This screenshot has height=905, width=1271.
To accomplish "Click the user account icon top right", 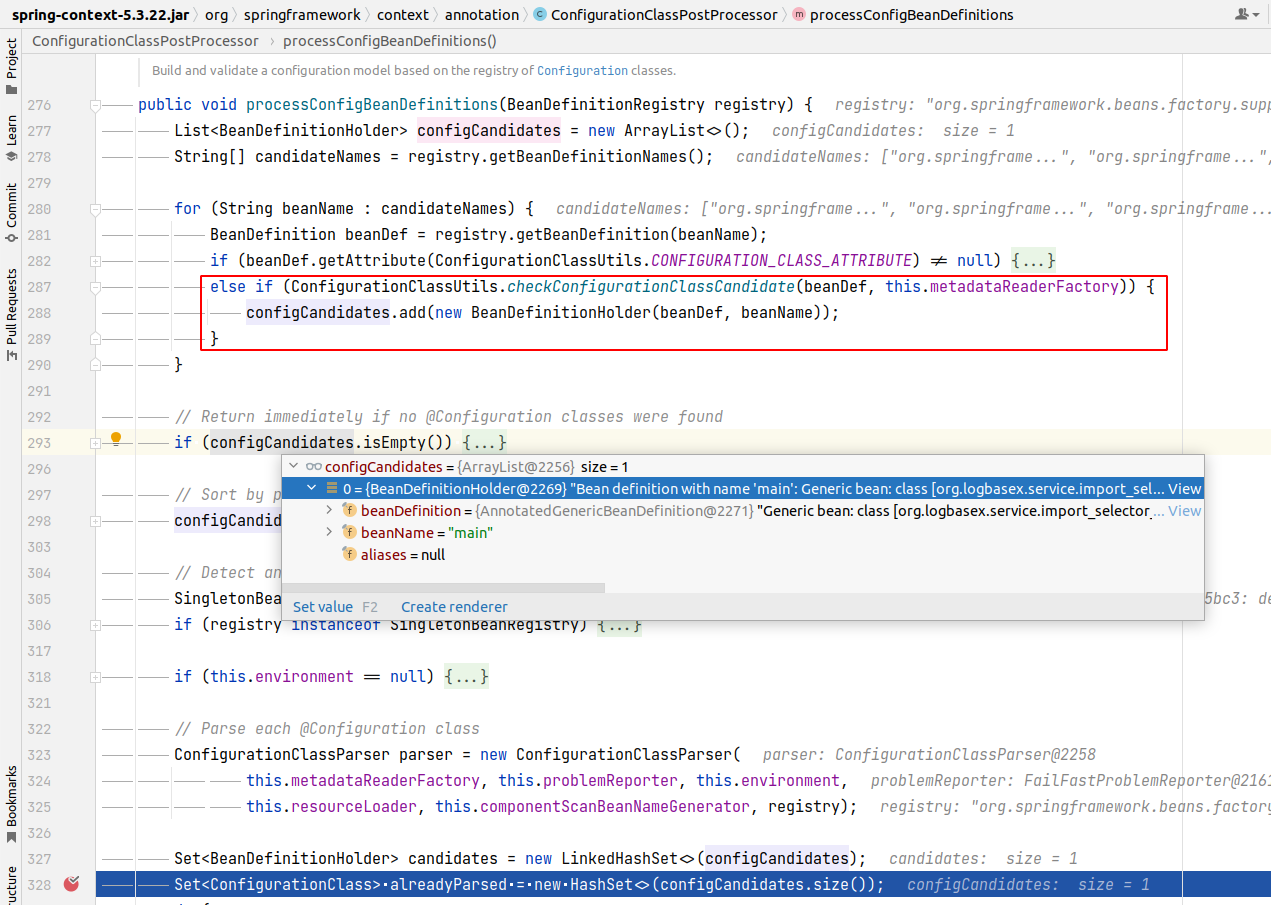I will (1241, 15).
